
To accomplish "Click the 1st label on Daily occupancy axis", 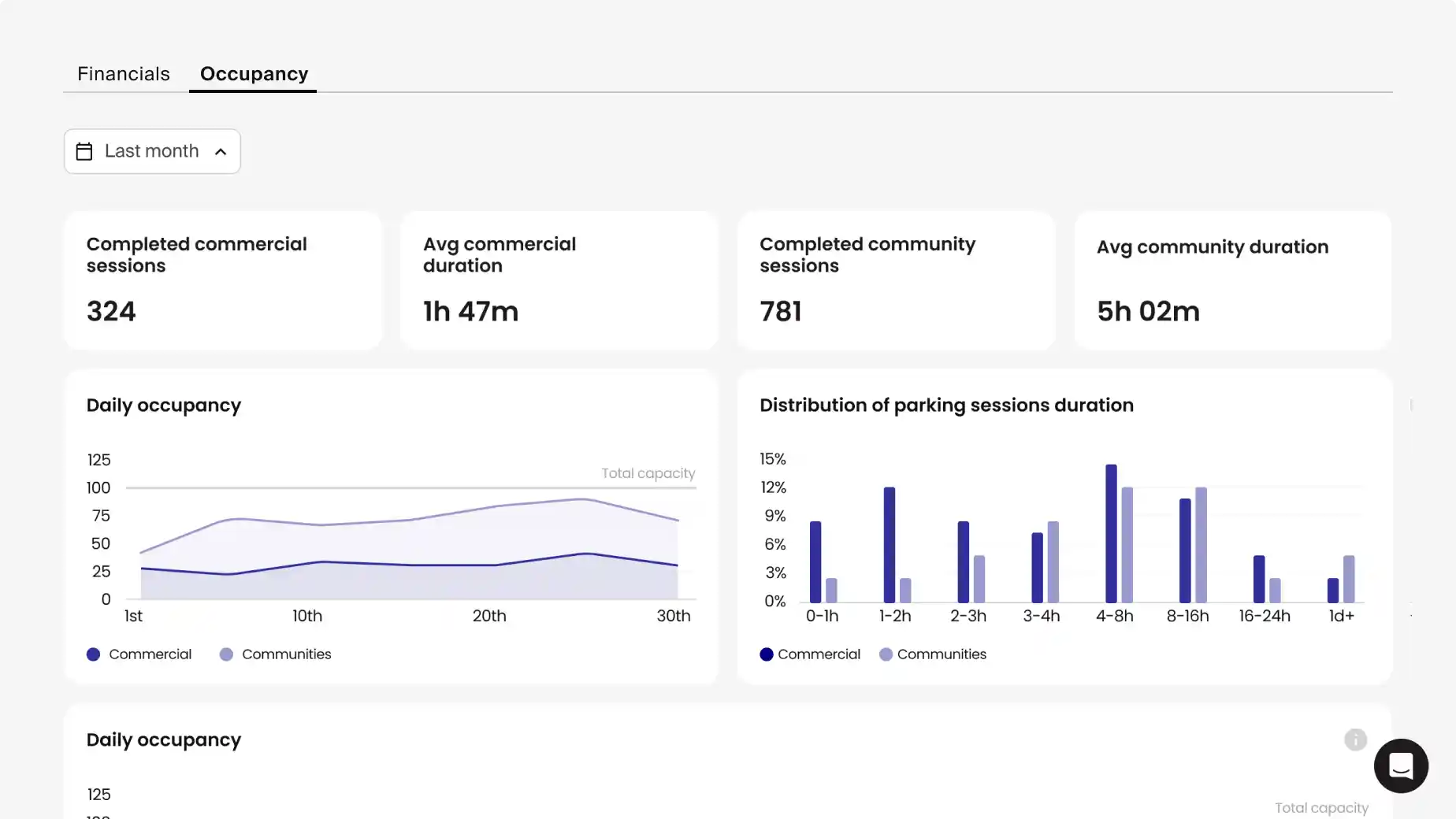I will coord(133,616).
